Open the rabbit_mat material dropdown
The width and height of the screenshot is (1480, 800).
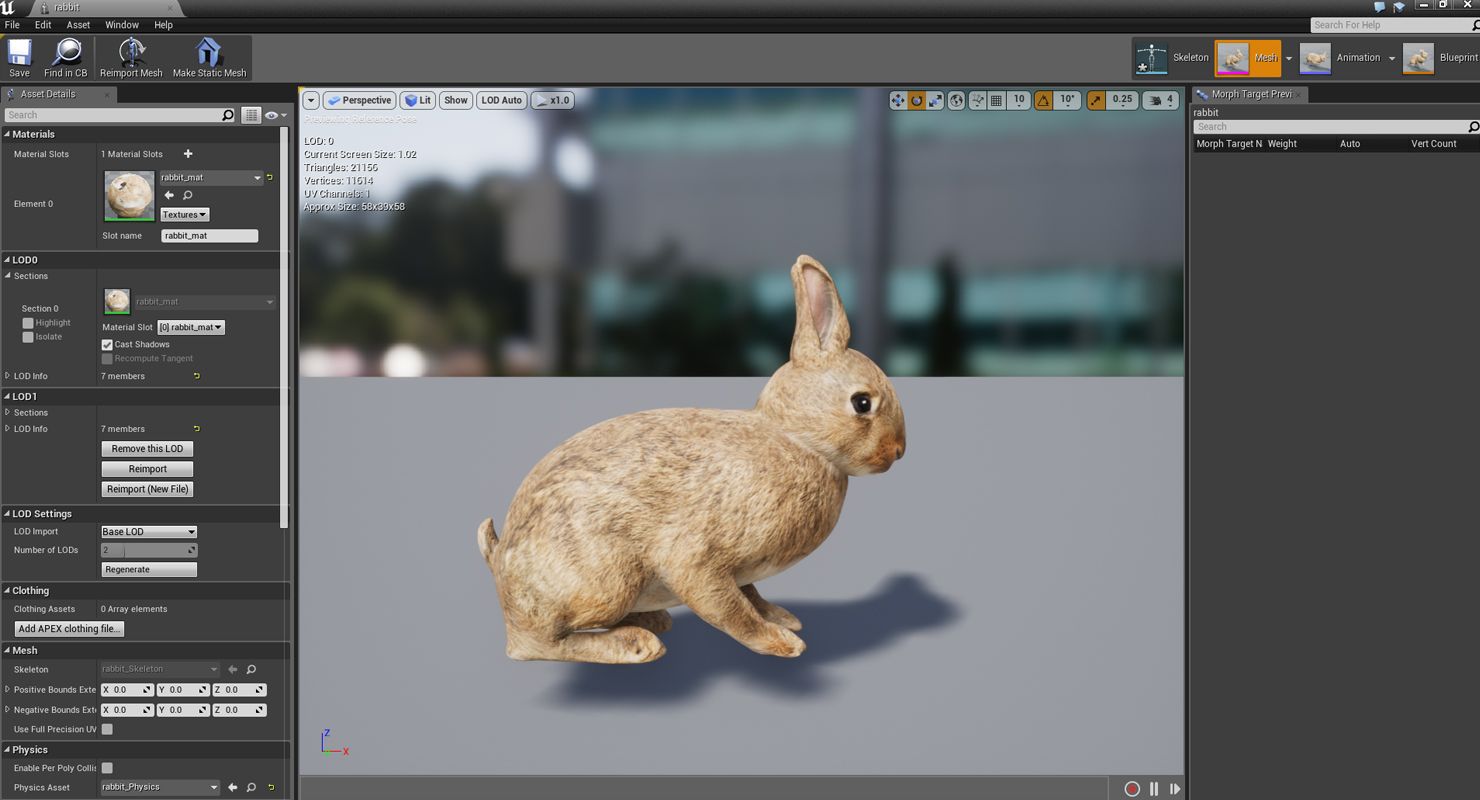pos(211,177)
